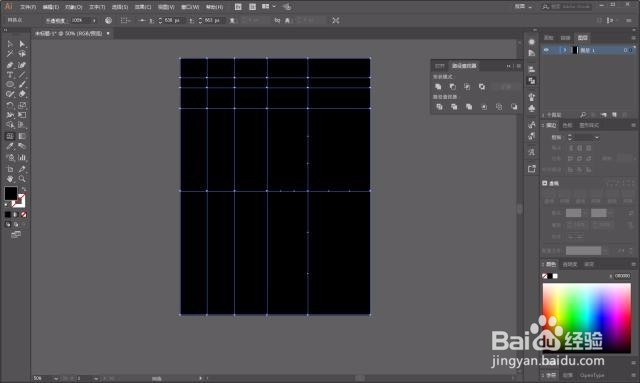Open stroke weight dropdown in Stroke panel

[x=597, y=138]
